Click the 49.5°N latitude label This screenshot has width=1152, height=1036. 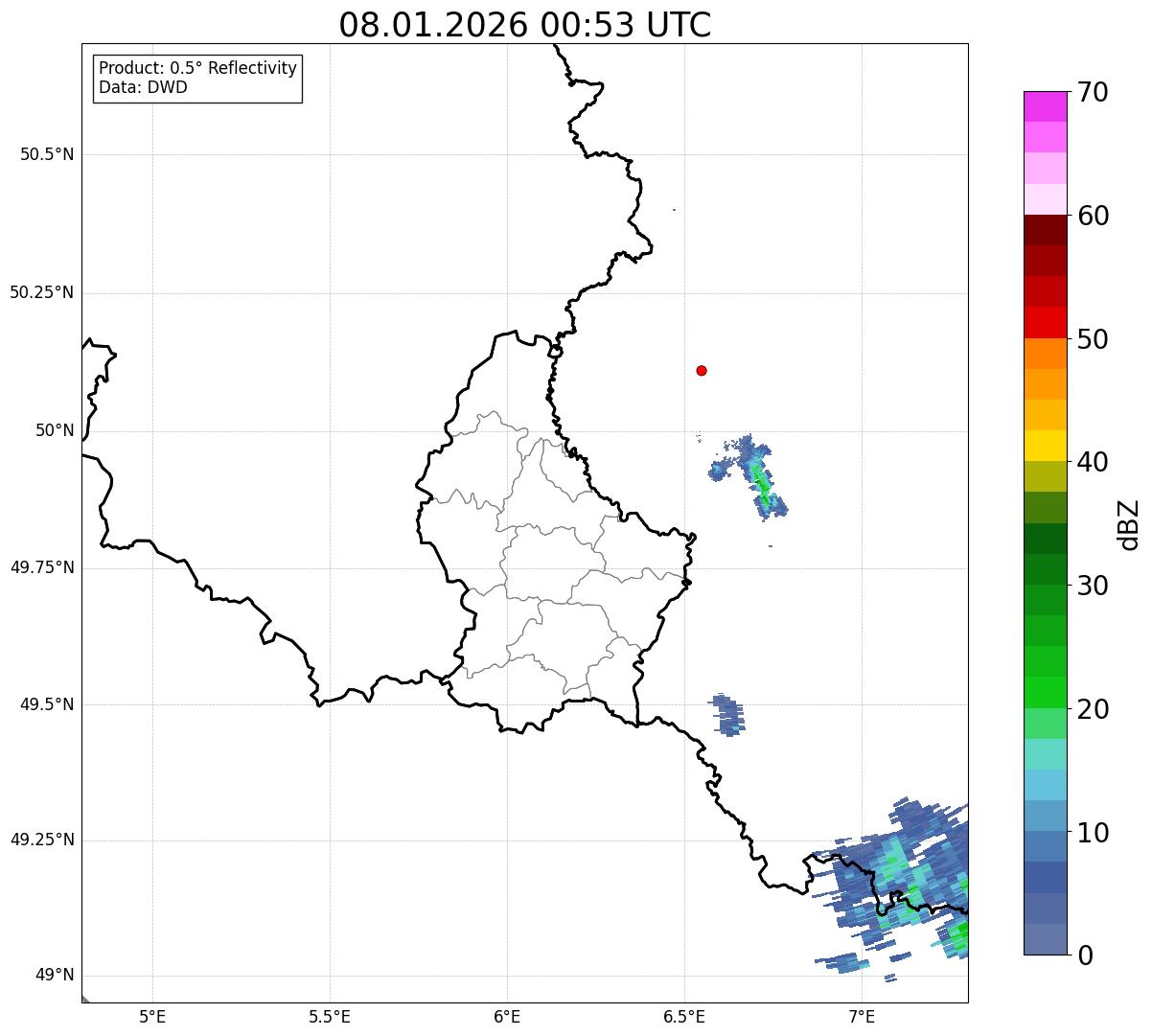click(47, 704)
